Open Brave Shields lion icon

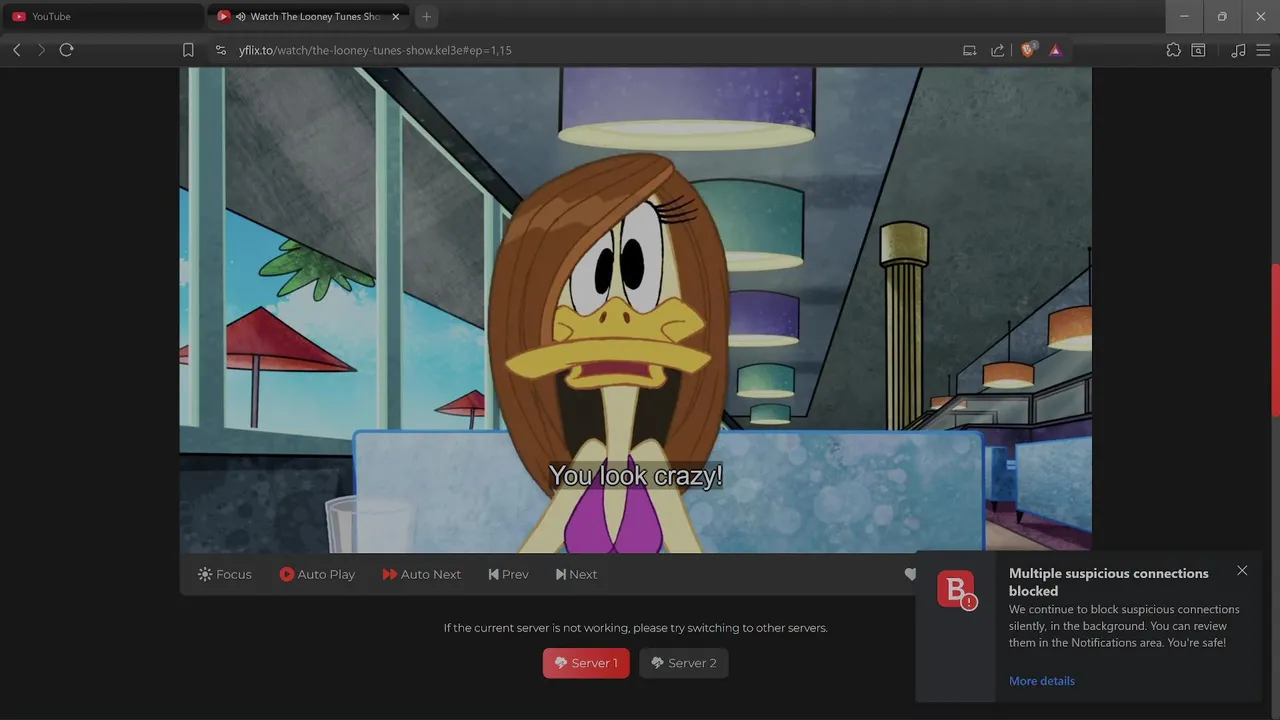[1028, 50]
